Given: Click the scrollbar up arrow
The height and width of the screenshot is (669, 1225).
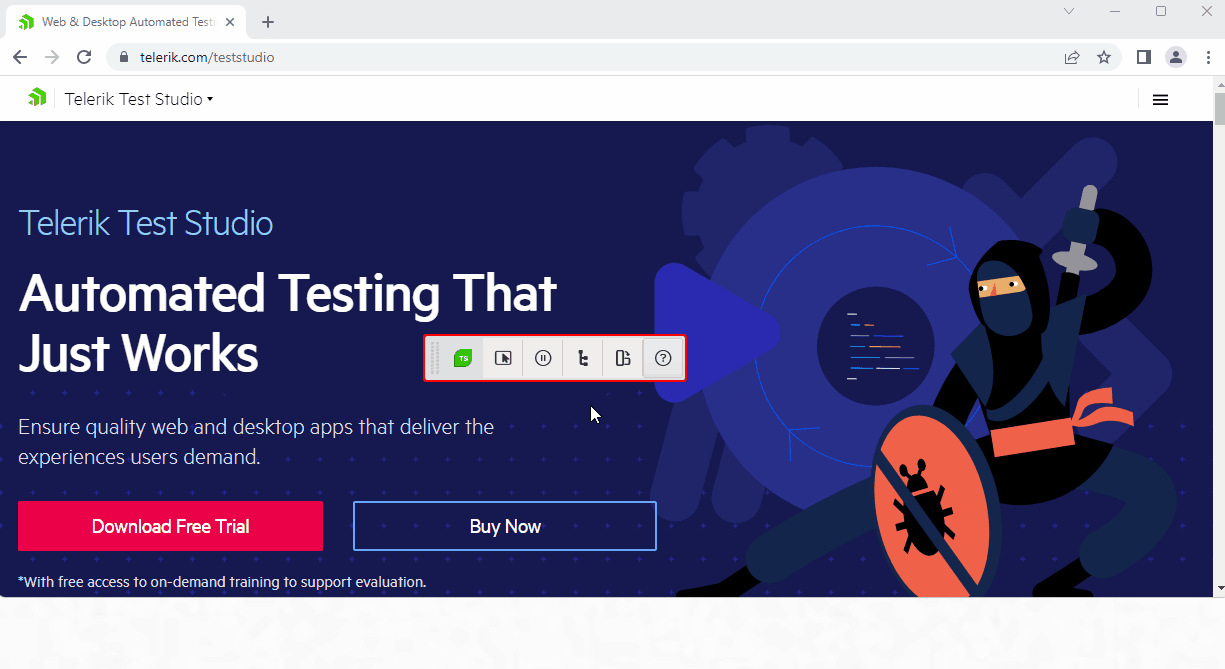Looking at the screenshot, I should tap(1219, 83).
